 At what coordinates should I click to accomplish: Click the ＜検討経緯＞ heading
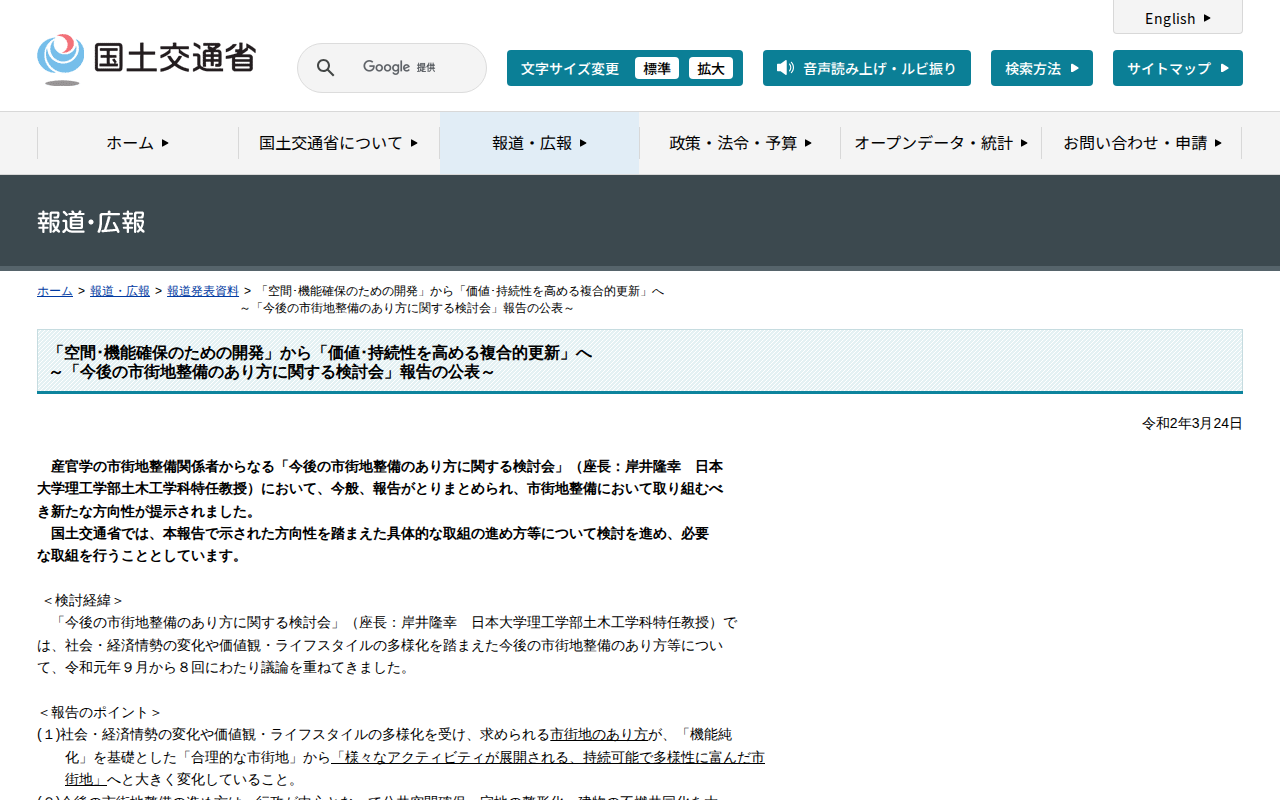point(82,601)
